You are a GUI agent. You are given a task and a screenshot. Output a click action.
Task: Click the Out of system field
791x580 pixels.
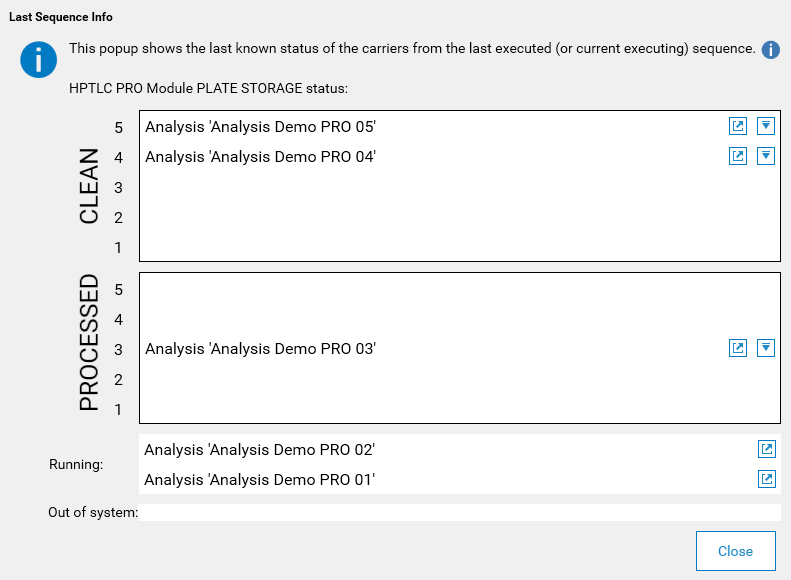click(460, 512)
